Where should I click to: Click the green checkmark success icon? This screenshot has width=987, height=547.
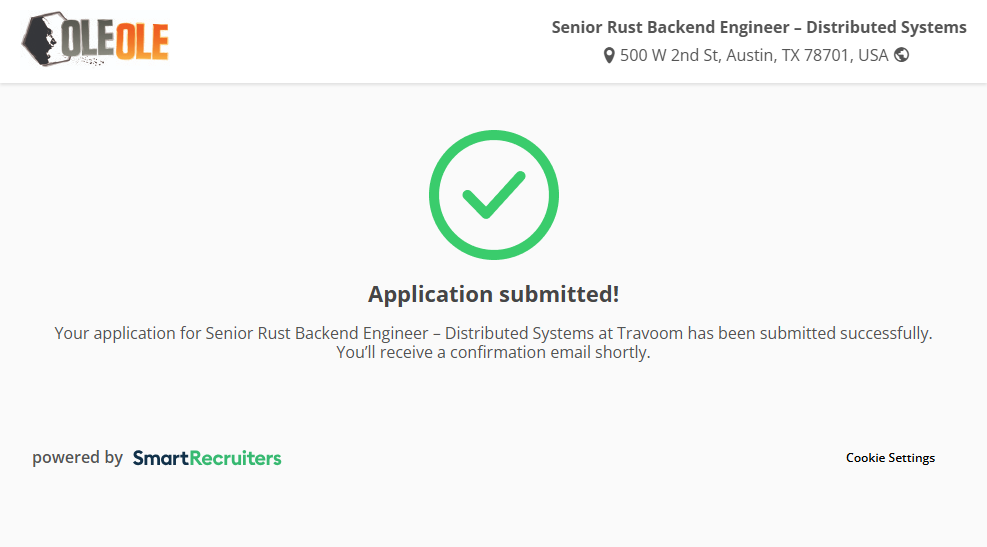[493, 195]
